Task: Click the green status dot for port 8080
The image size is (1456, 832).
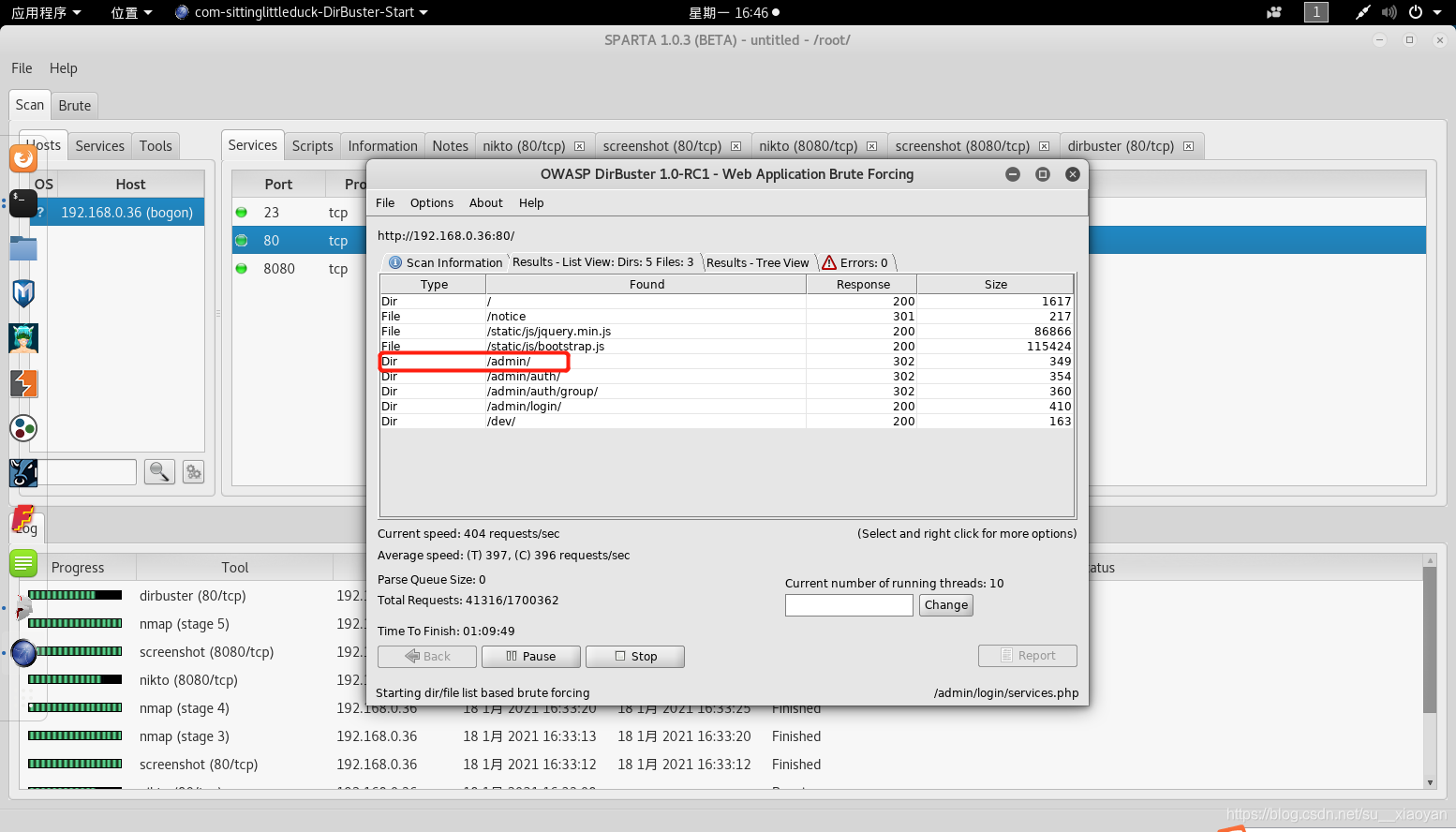Action: tap(242, 269)
